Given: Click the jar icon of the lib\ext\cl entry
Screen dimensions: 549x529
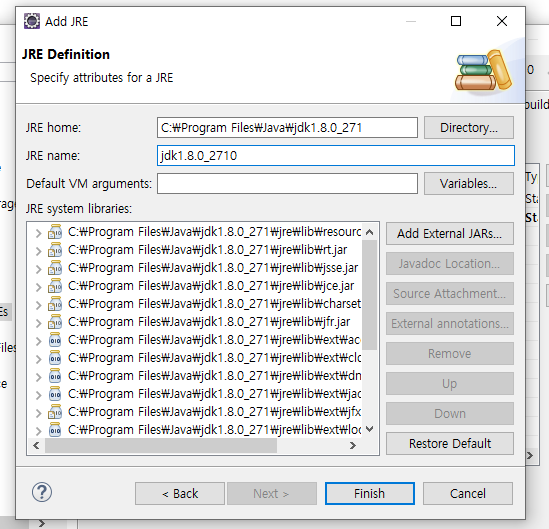Looking at the screenshot, I should 55,358.
